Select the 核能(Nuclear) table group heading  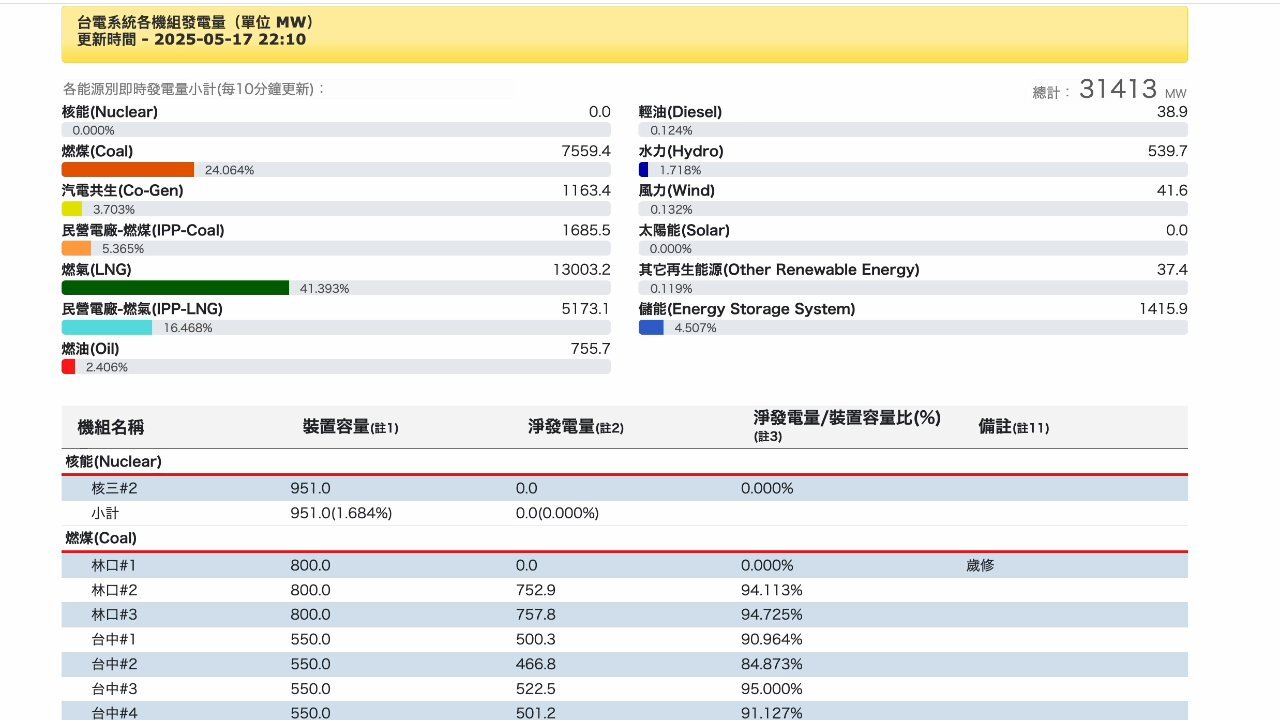pyautogui.click(x=114, y=461)
